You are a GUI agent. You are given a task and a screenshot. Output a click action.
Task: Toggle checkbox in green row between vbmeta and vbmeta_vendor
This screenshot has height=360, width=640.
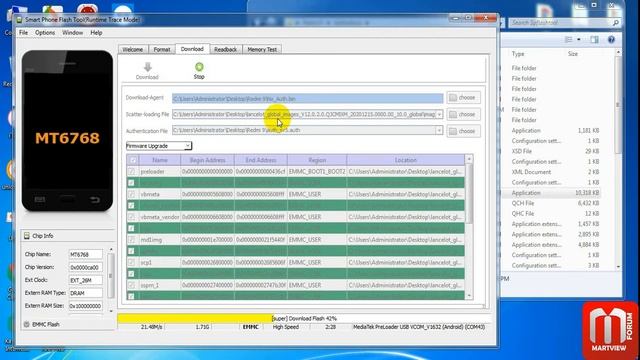coord(131,206)
